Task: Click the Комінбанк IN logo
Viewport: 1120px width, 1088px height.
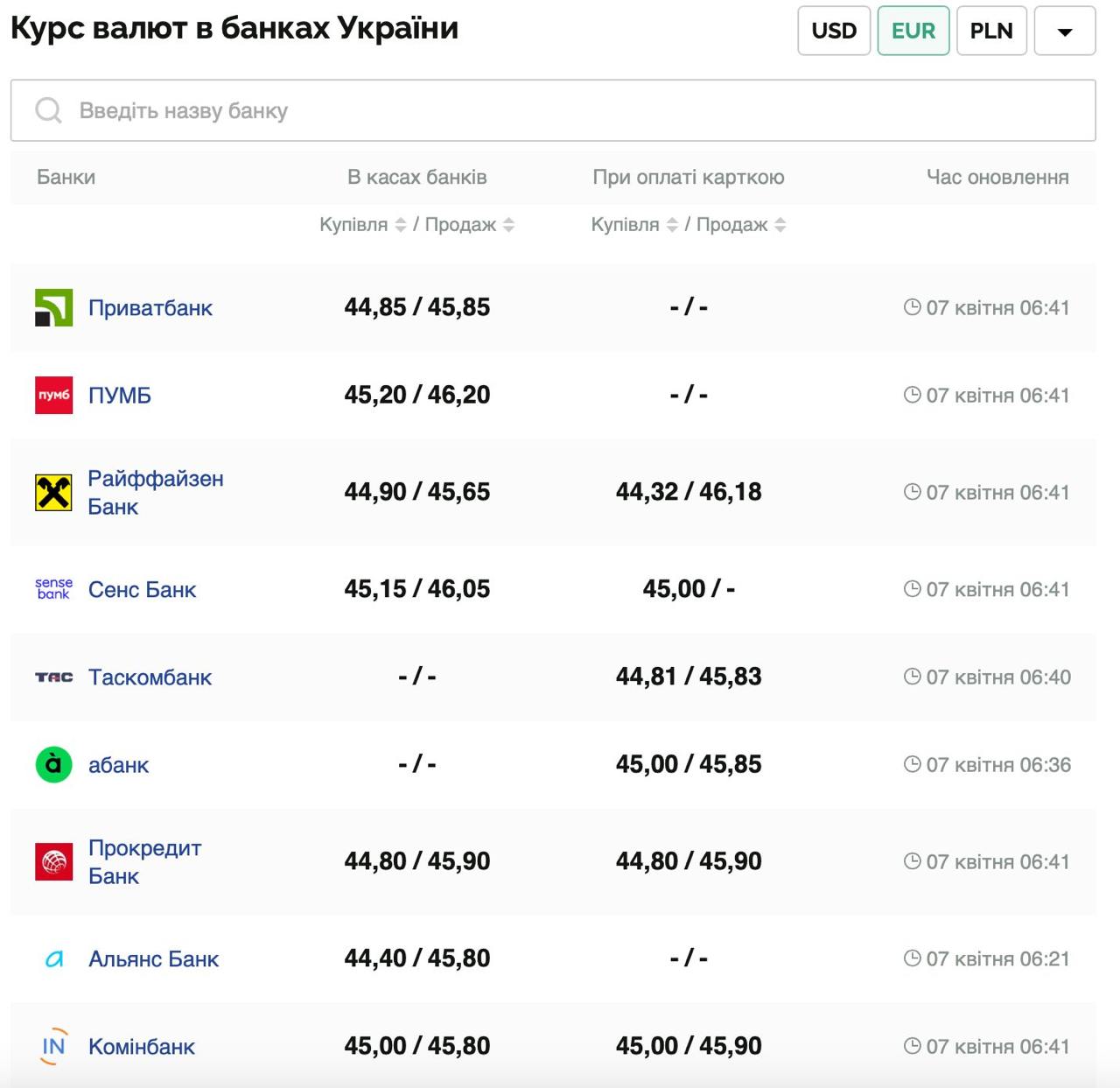Action: (x=53, y=1047)
